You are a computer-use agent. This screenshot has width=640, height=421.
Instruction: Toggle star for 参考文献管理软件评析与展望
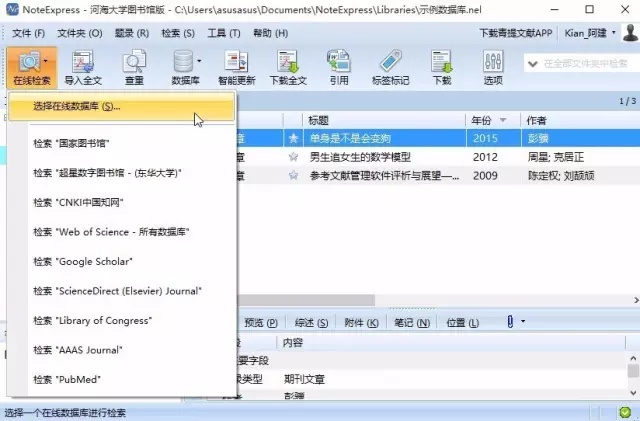pos(293,176)
